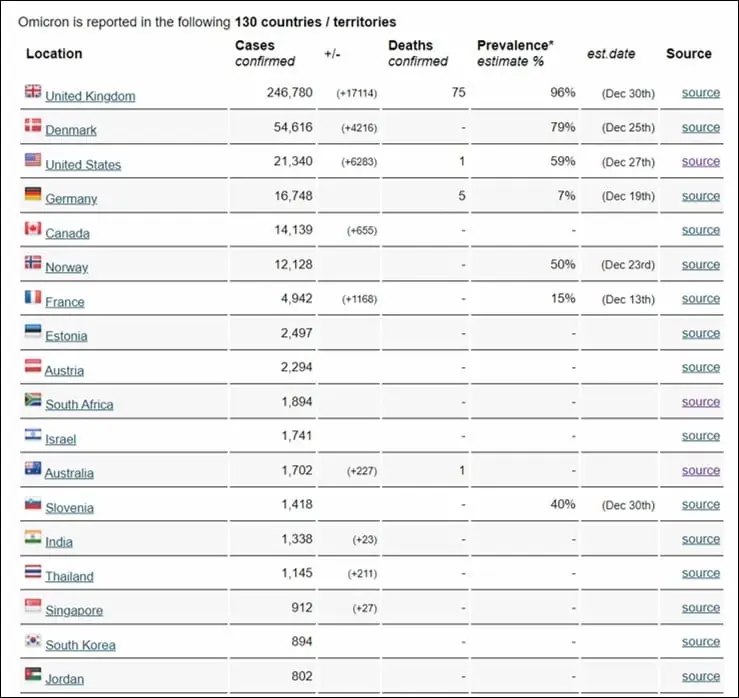This screenshot has height=698, width=739.
Task: Open the source link for Norway
Action: point(701,264)
